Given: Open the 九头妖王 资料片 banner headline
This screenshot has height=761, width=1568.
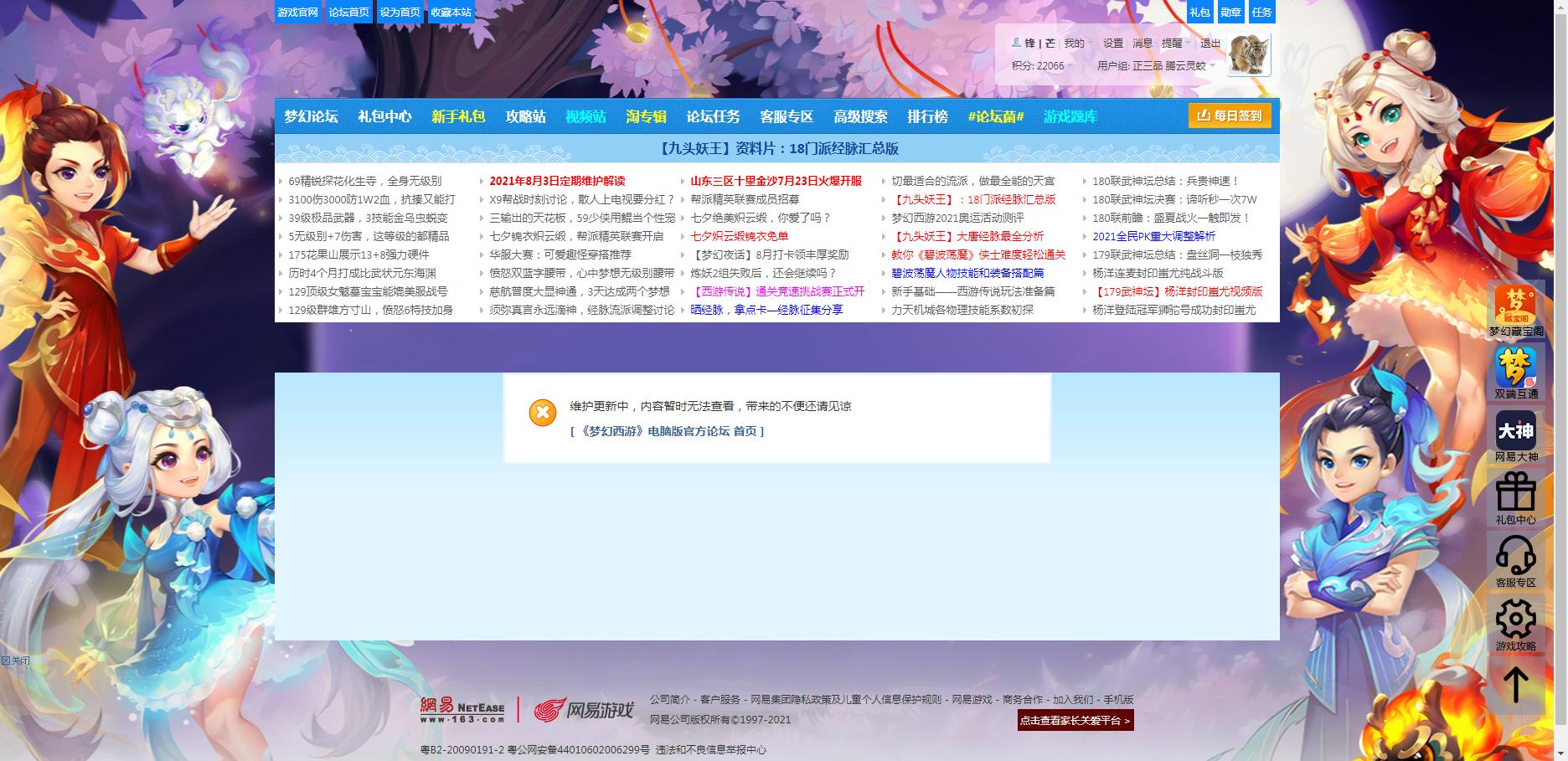Looking at the screenshot, I should pos(776,148).
